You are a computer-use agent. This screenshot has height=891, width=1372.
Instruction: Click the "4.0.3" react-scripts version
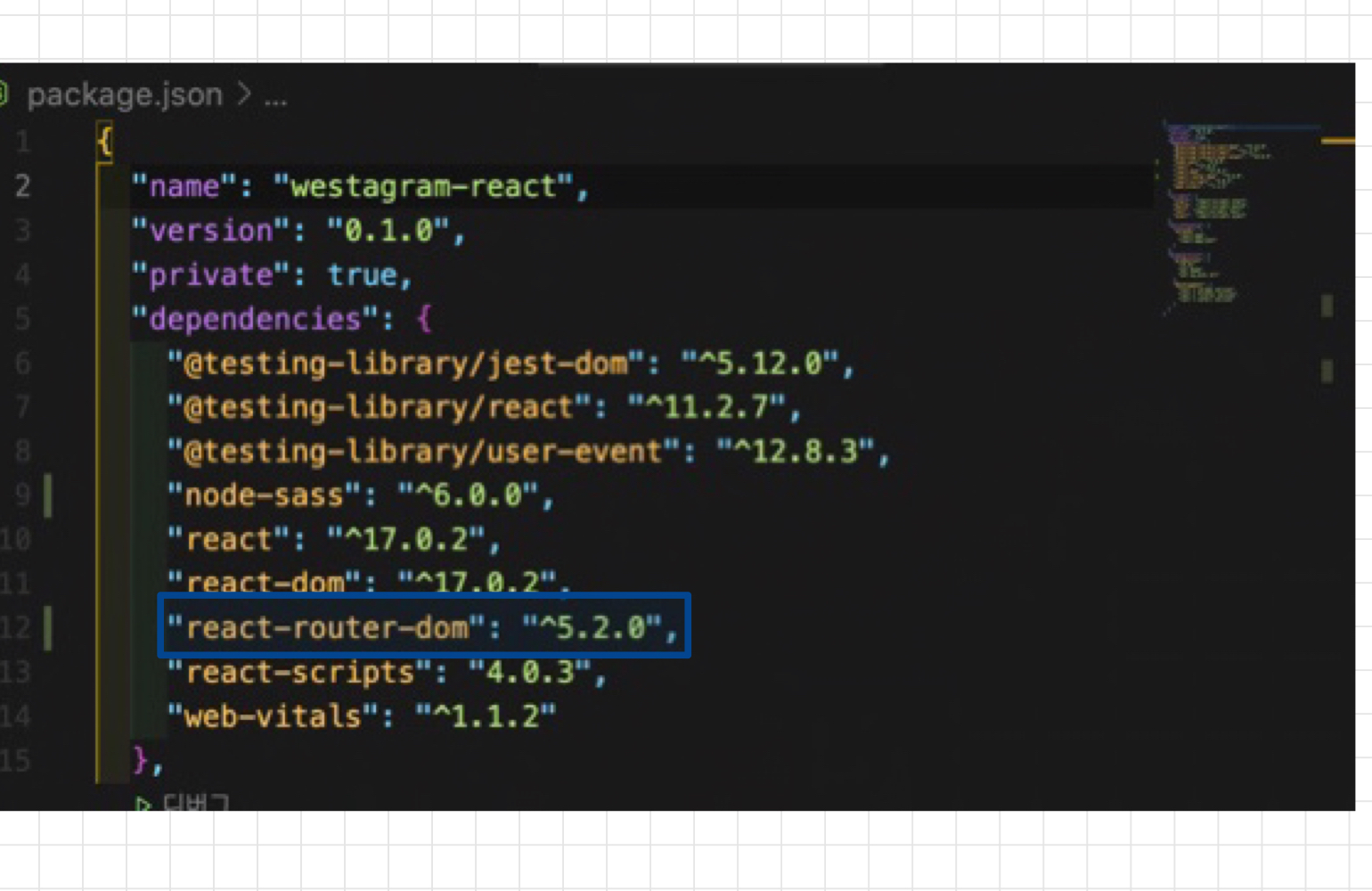click(x=530, y=672)
